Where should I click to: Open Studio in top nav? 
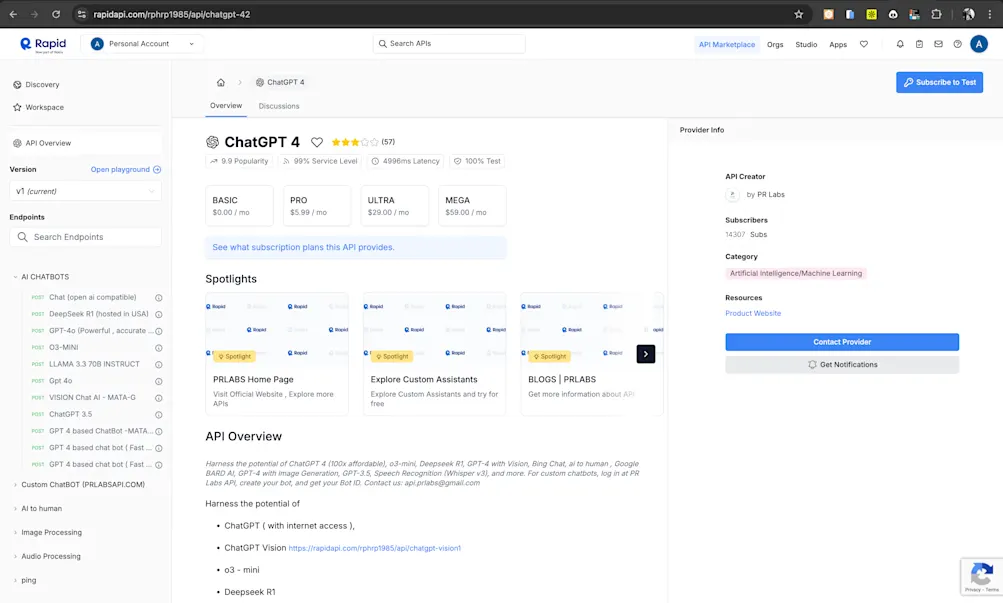click(x=806, y=45)
